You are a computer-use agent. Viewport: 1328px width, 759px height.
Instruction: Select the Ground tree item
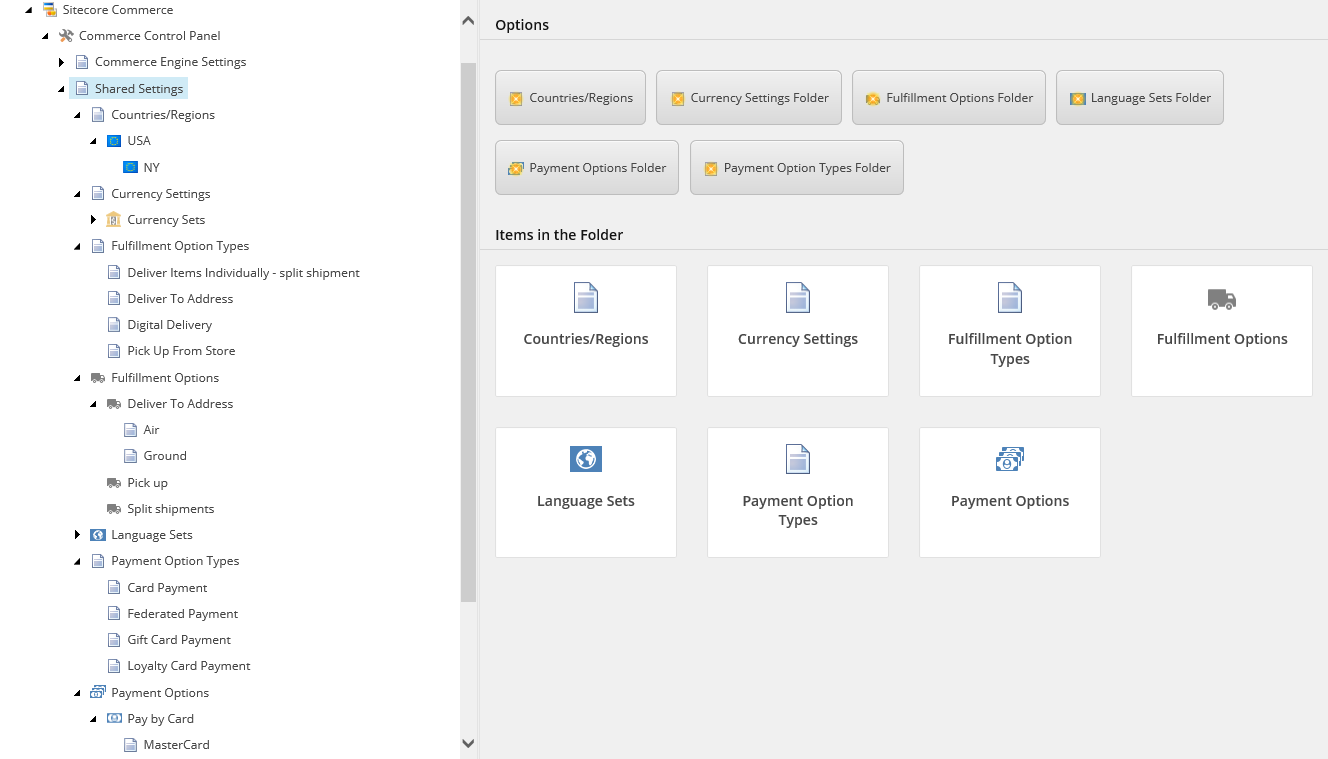tap(165, 456)
